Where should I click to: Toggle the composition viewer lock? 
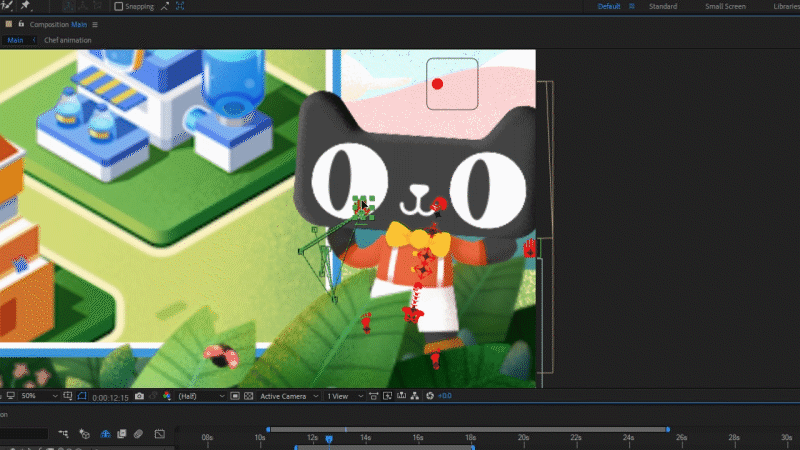pos(21,24)
